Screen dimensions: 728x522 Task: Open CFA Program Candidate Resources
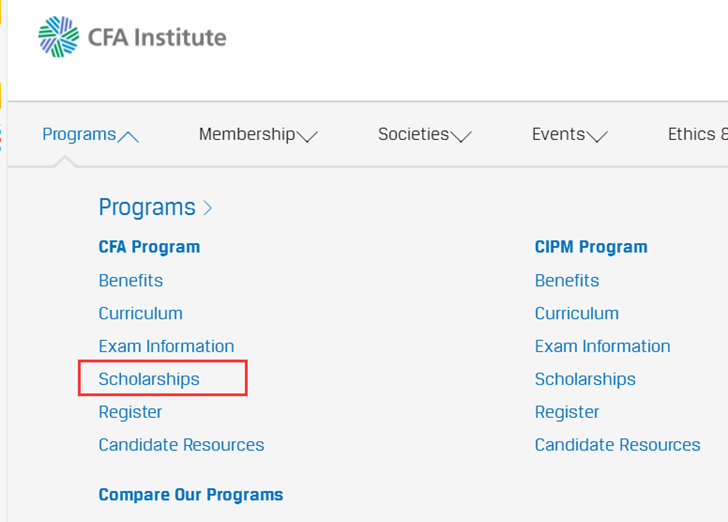(x=181, y=445)
